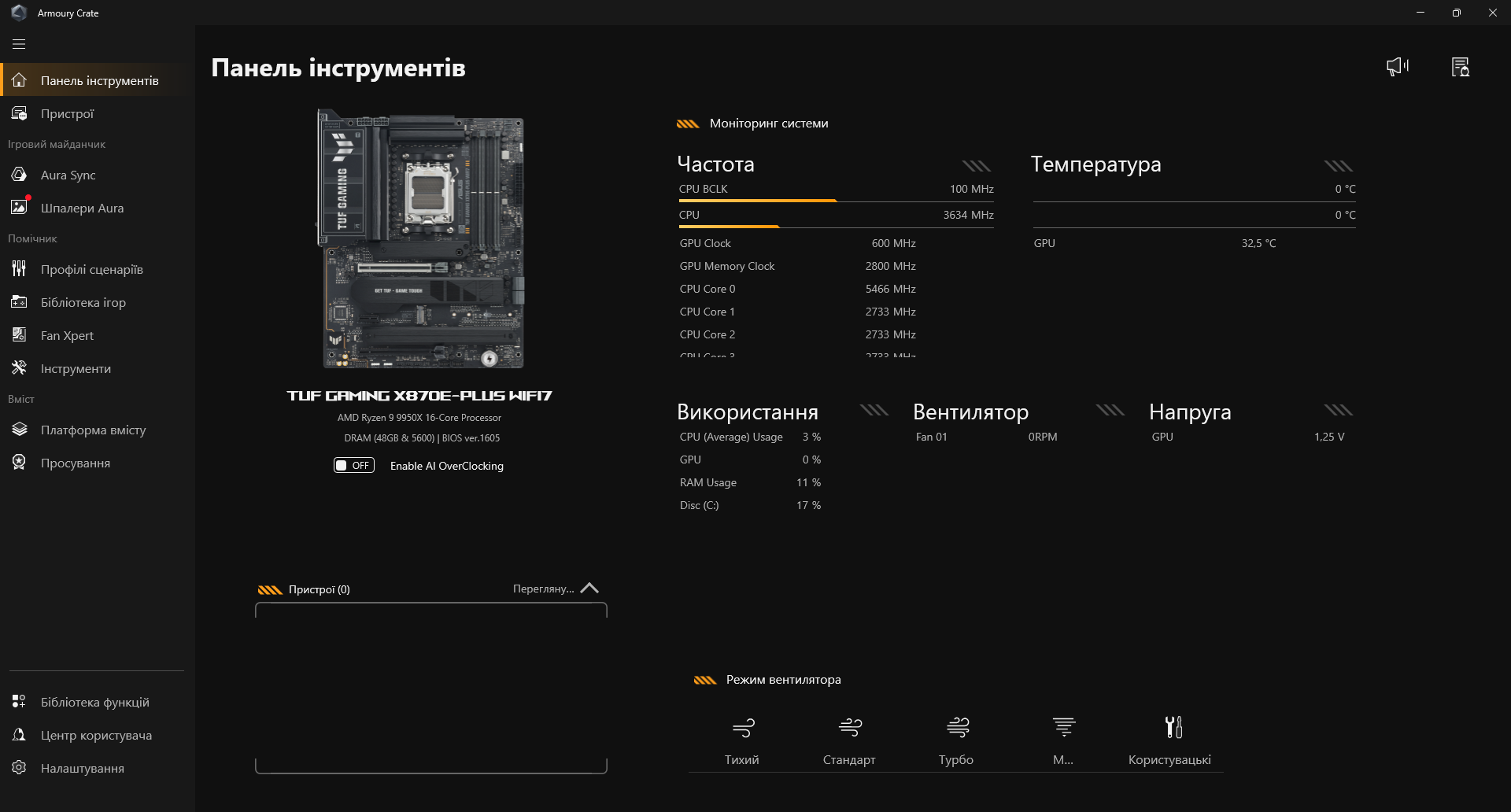Click the Помічник section label
The height and width of the screenshot is (812, 1511).
pyautogui.click(x=32, y=238)
